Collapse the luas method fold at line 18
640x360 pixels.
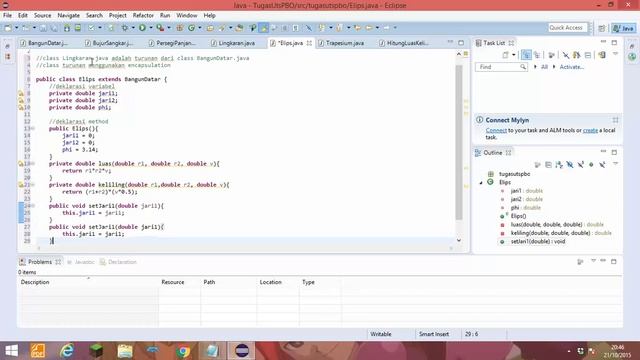click(x=33, y=164)
